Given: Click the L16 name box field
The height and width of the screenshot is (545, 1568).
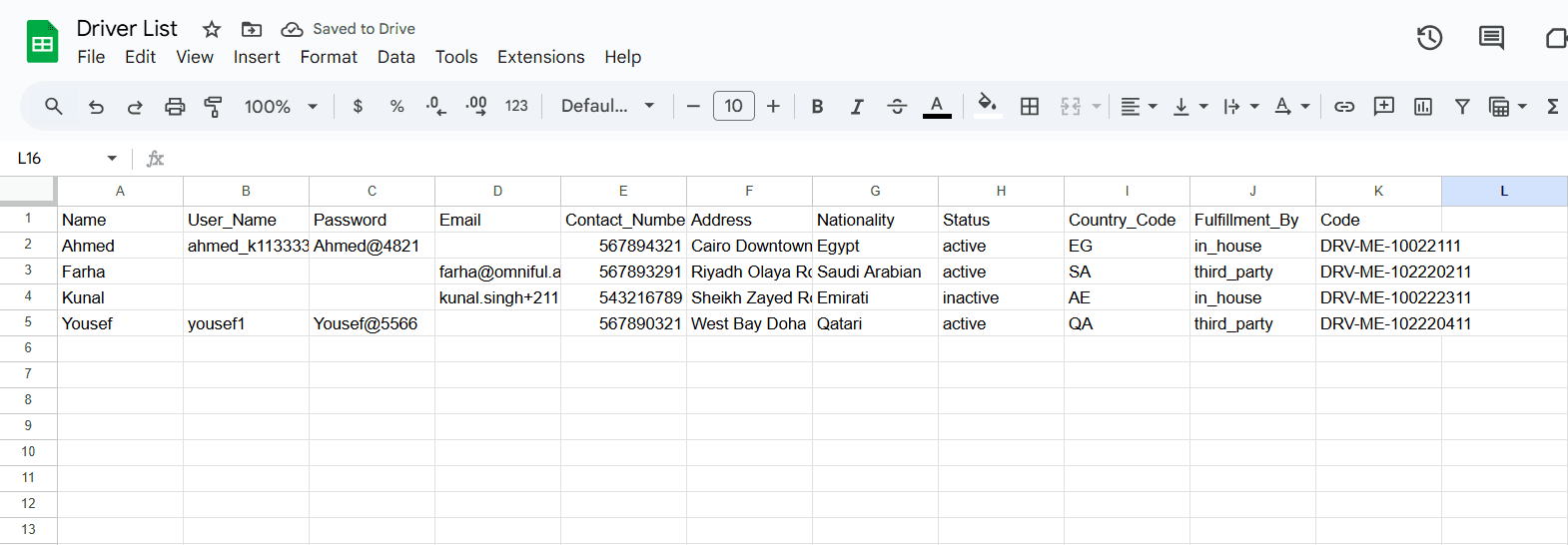Looking at the screenshot, I should (x=60, y=159).
